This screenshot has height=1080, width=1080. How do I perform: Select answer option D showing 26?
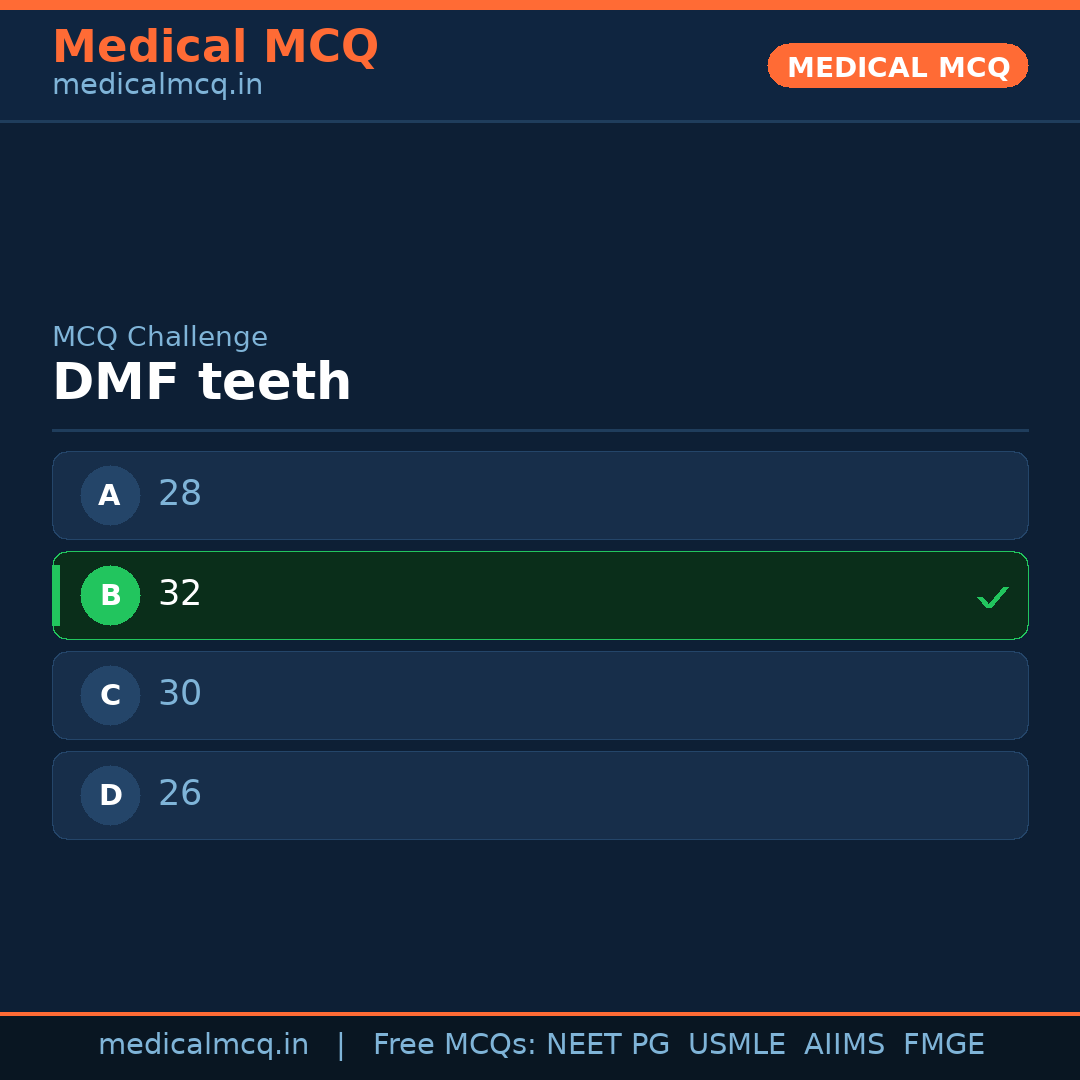[x=540, y=795]
